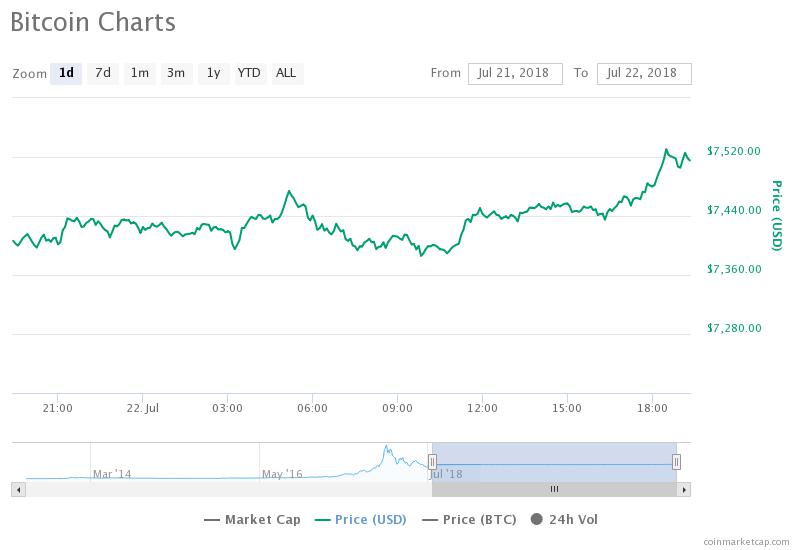Open coinmarketcap.com credit link
The image size is (800, 550).
pyautogui.click(x=747, y=541)
